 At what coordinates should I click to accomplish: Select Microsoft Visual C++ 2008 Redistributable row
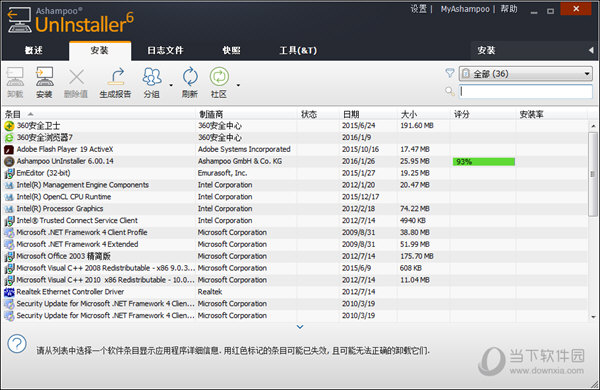[x=295, y=268]
